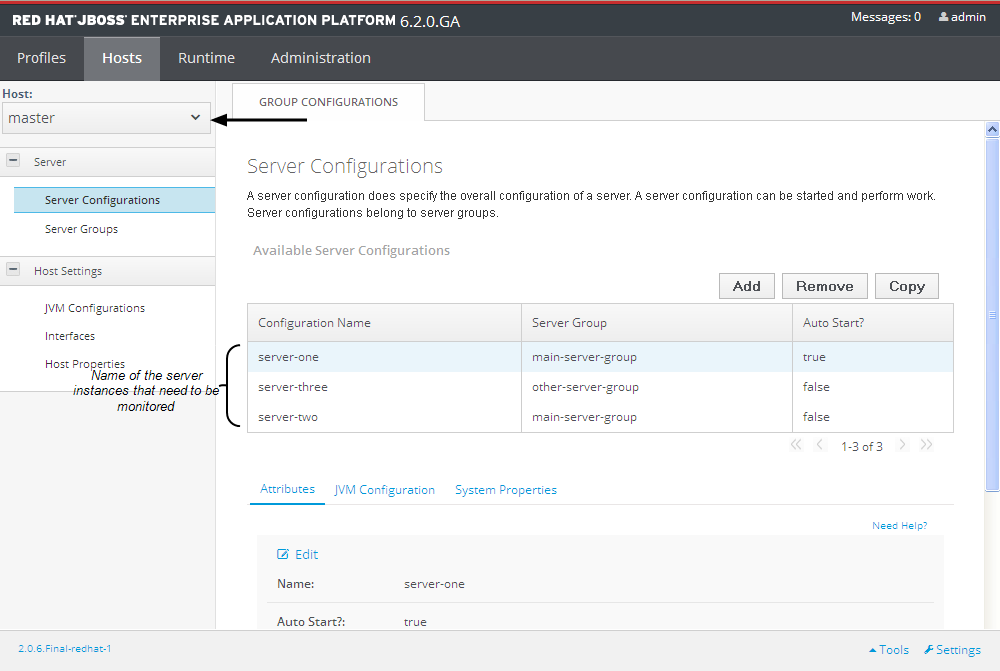Select Server Configurations in the sidebar
Viewport: 1000px width, 671px height.
click(114, 200)
